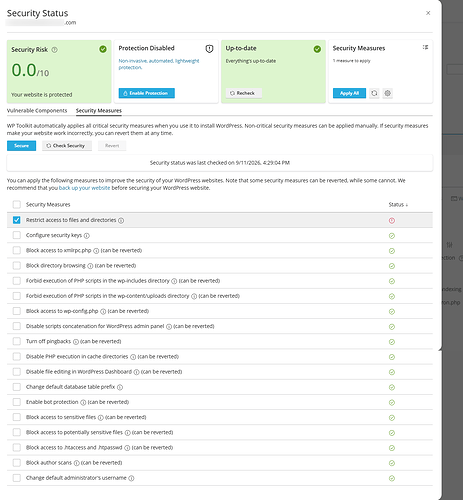The width and height of the screenshot is (463, 500).
Task: Click info icon for Block access to xmlrpc.php
Action: 96,251
